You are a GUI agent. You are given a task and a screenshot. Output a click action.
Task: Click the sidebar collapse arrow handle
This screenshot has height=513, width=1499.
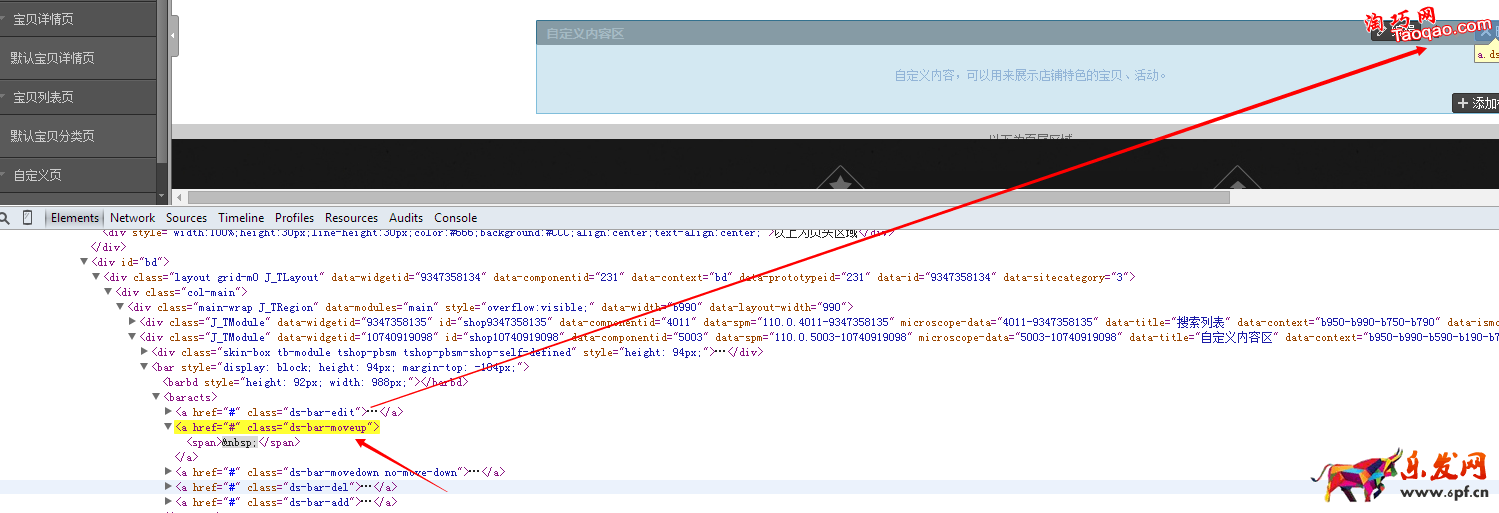coord(173,36)
